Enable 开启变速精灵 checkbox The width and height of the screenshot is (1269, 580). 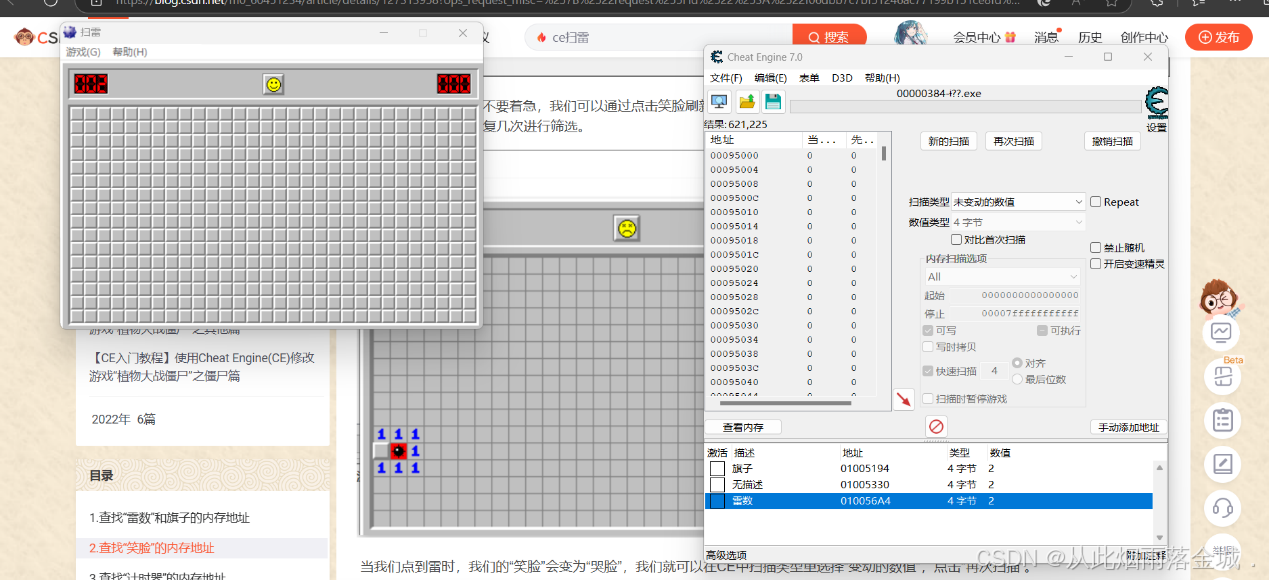coord(1096,264)
